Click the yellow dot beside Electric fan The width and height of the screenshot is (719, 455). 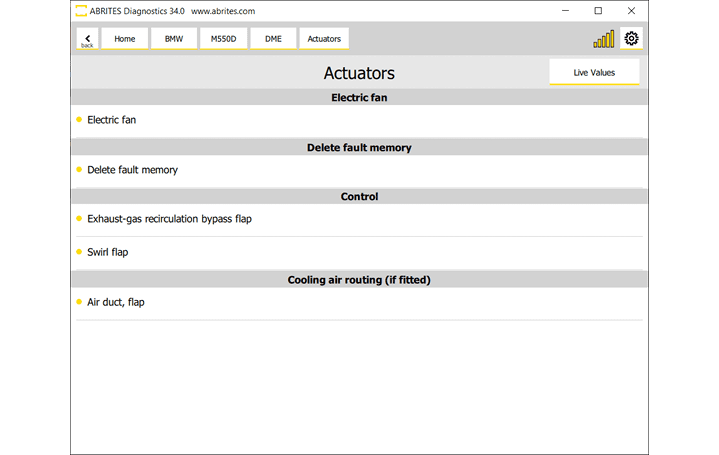(79, 120)
